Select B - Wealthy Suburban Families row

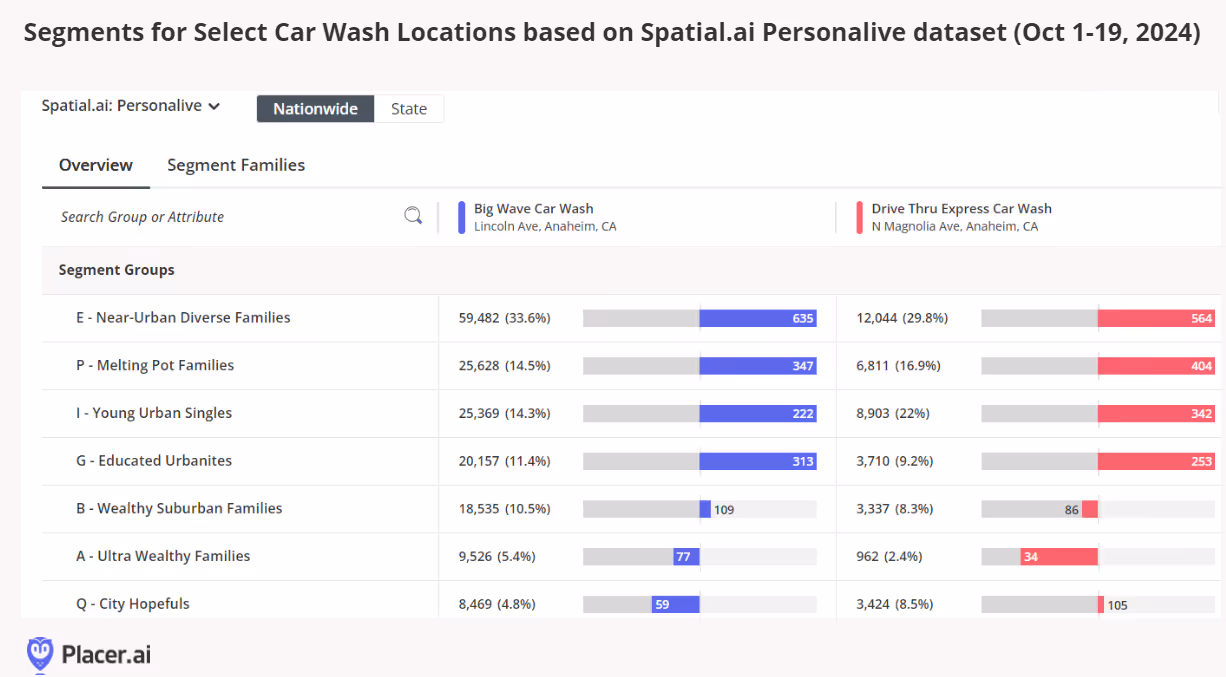632,509
